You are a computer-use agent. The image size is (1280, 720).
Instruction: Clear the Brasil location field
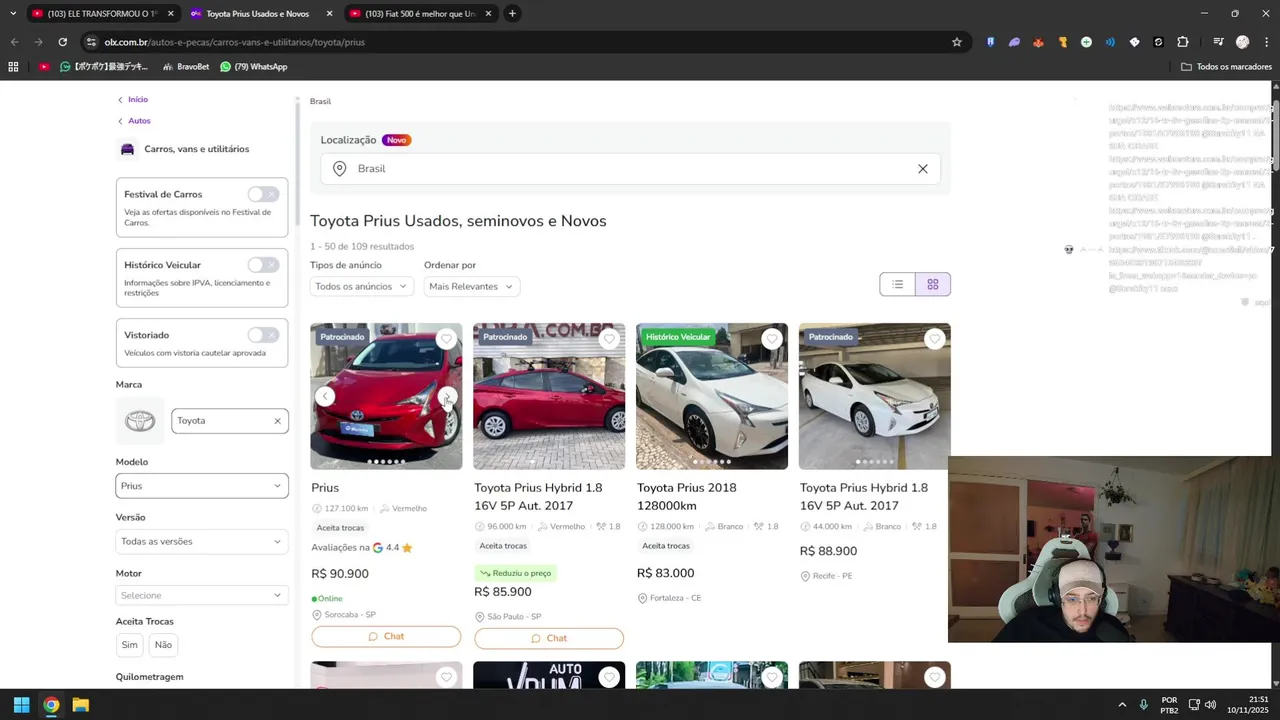[923, 168]
